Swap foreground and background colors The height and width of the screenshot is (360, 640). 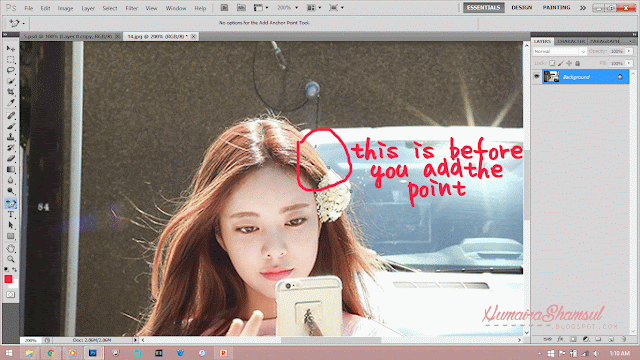[15, 269]
